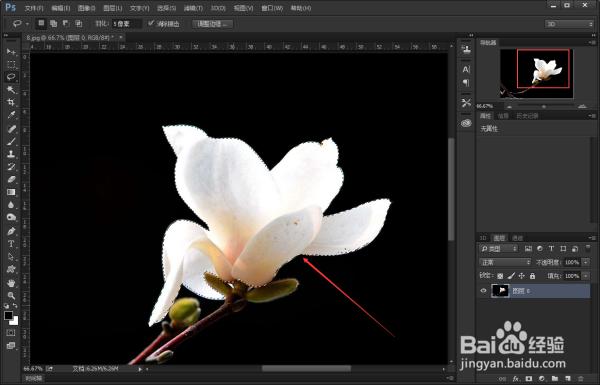Image resolution: width=600 pixels, height=385 pixels.
Task: Enable pixel layer filter
Action: (x=528, y=249)
